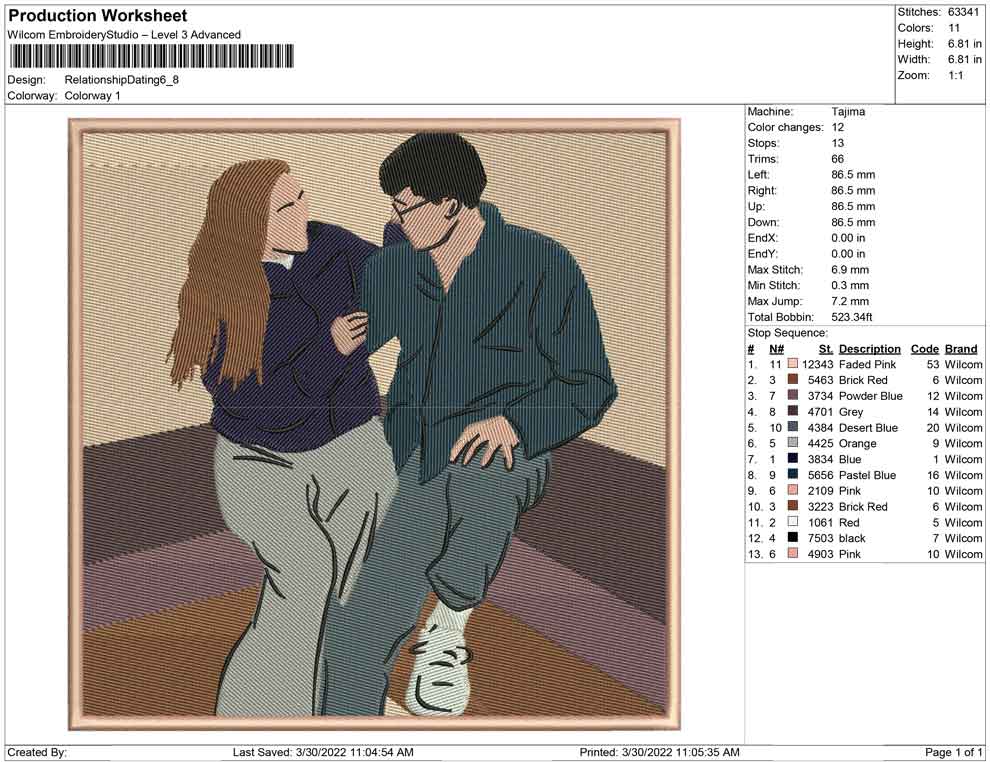Click the Faded Pink color swatch
This screenshot has width=990, height=762.
click(x=793, y=365)
